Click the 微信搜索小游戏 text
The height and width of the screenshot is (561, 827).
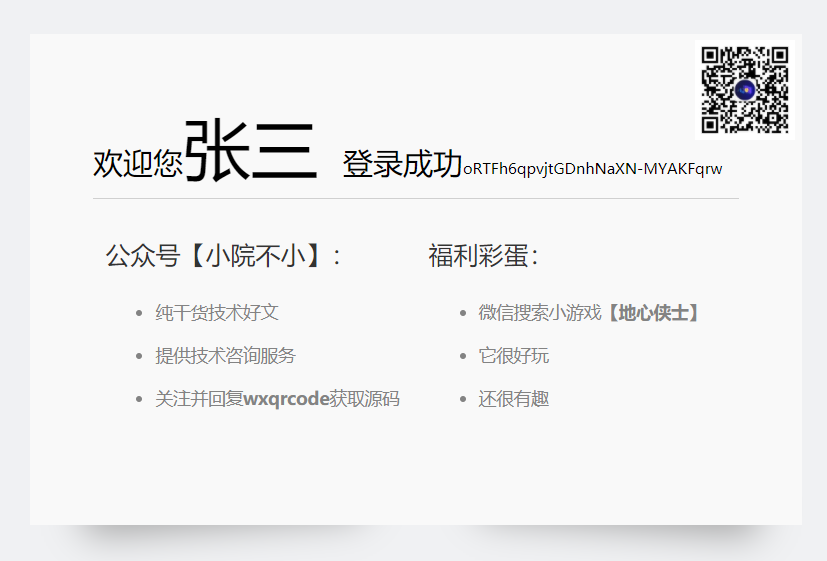(540, 313)
